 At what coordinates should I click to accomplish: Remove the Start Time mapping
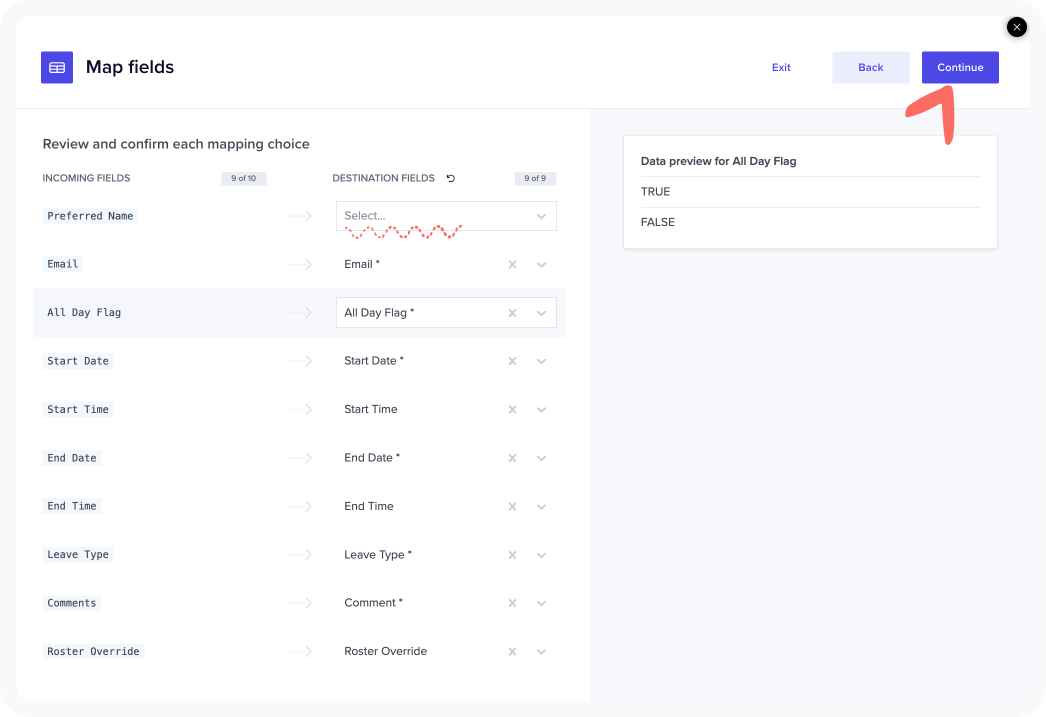(x=512, y=410)
